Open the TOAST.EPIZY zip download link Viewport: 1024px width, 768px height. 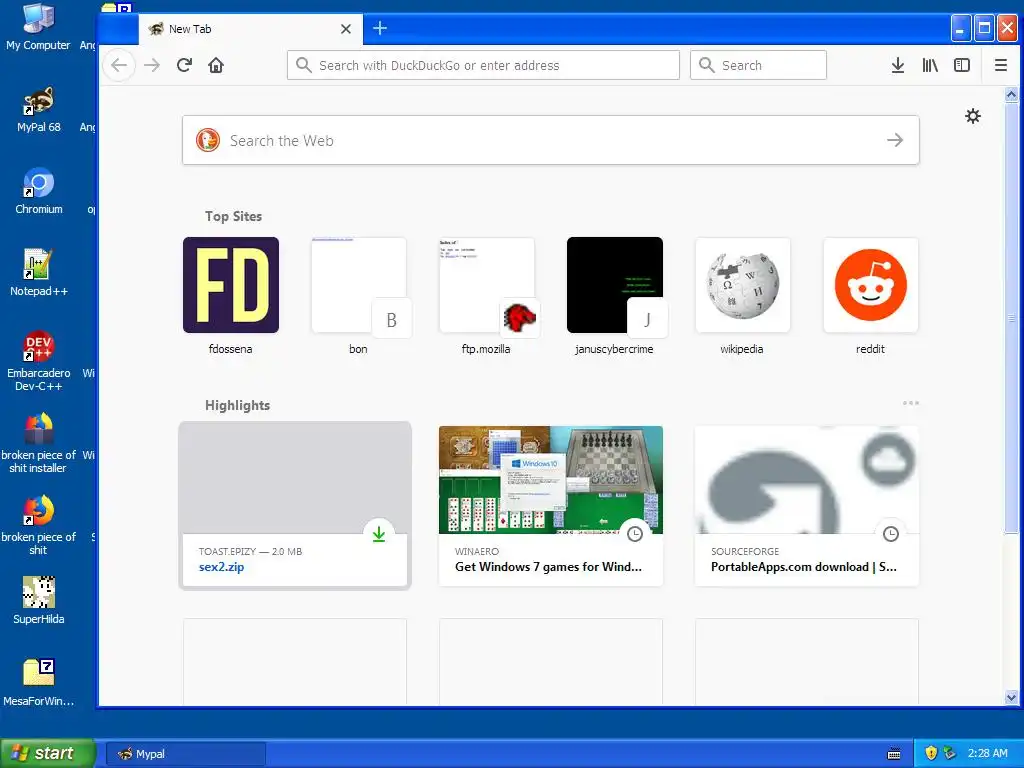[221, 567]
